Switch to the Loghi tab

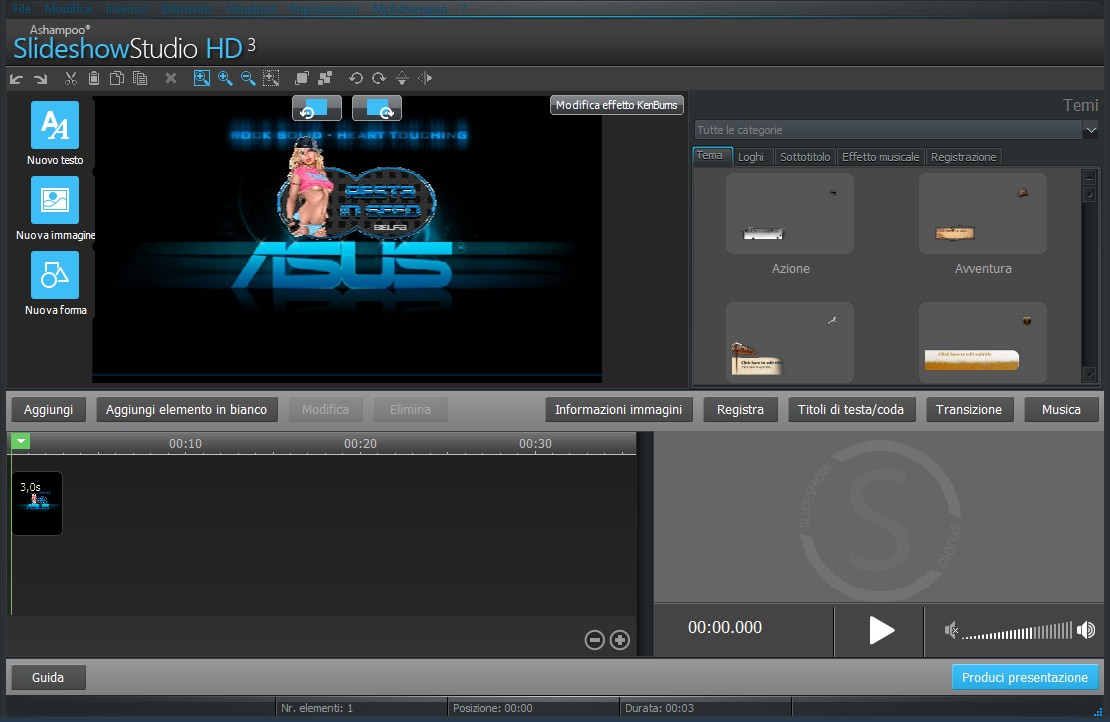(750, 156)
